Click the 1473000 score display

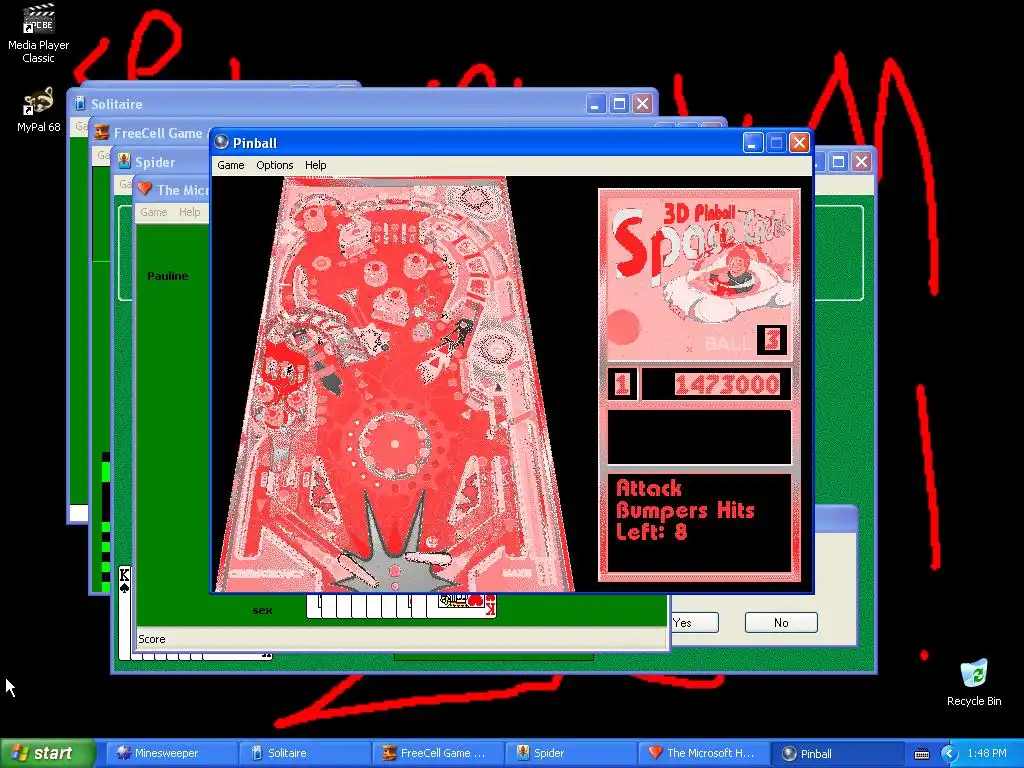(x=716, y=384)
